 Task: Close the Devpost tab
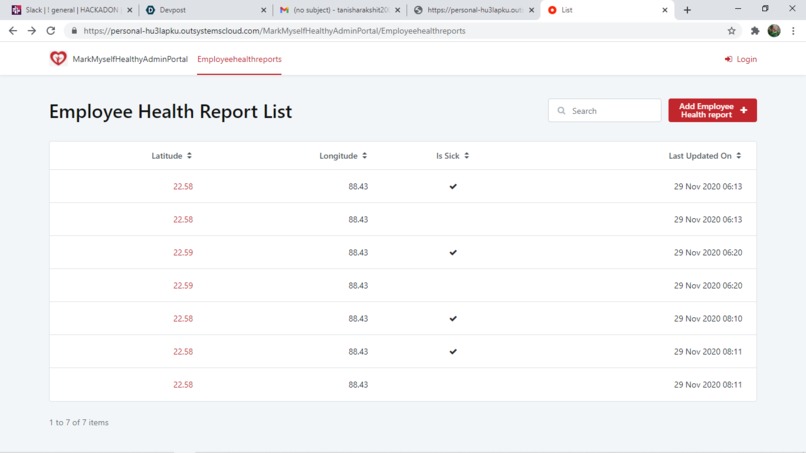[264, 10]
